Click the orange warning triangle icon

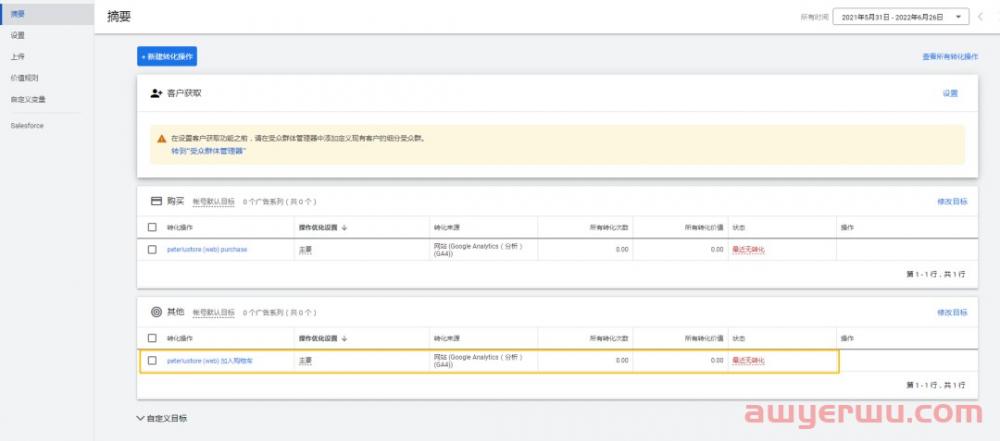162,138
